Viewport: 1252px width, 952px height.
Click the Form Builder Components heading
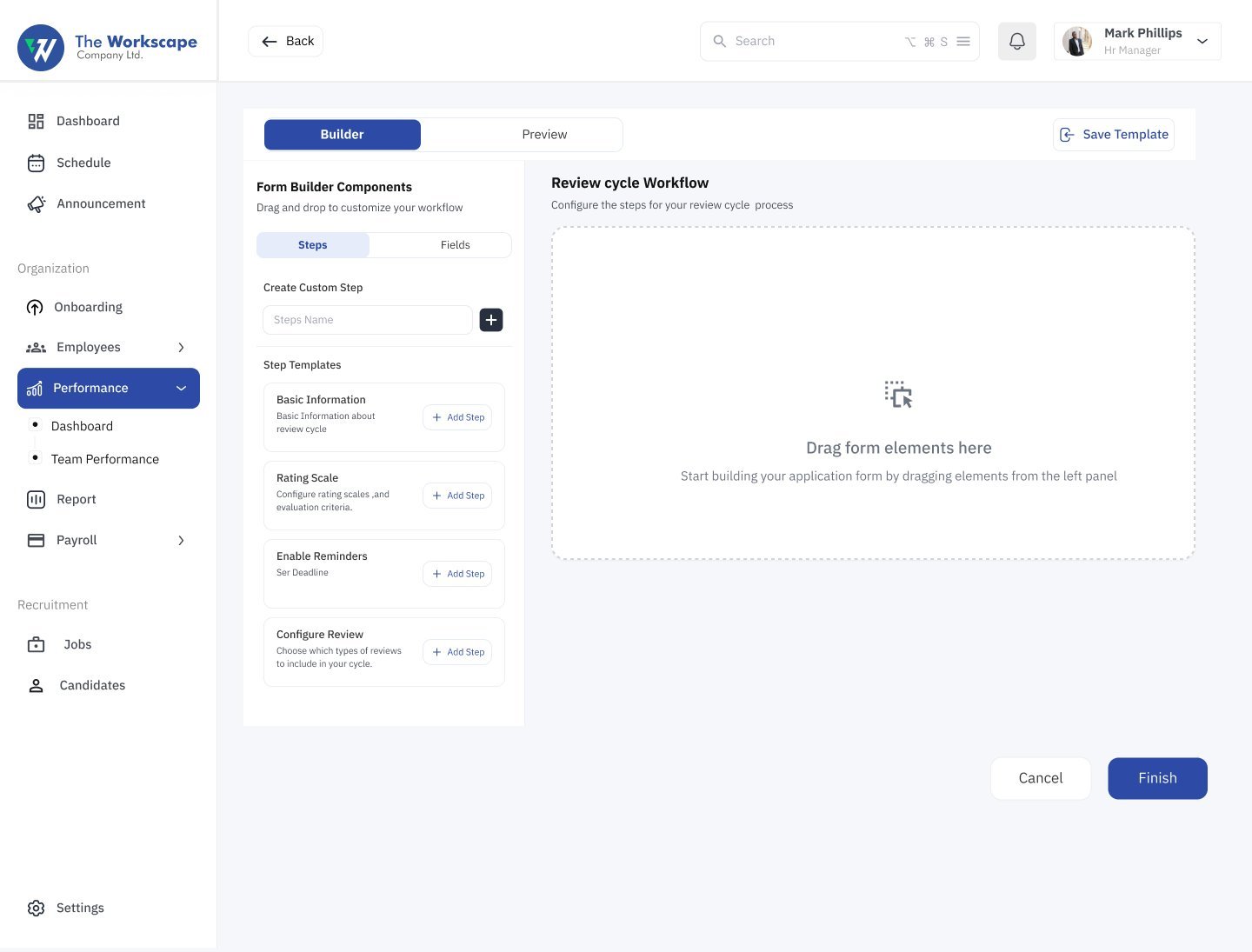334,187
